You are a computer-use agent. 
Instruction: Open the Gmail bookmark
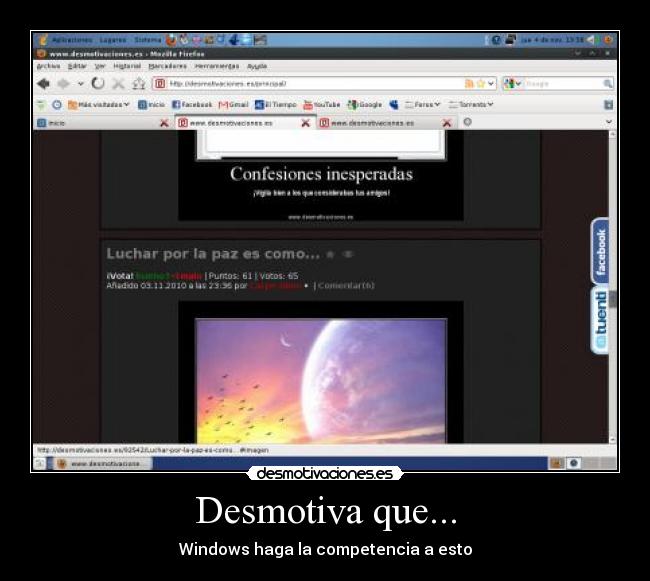[x=233, y=105]
